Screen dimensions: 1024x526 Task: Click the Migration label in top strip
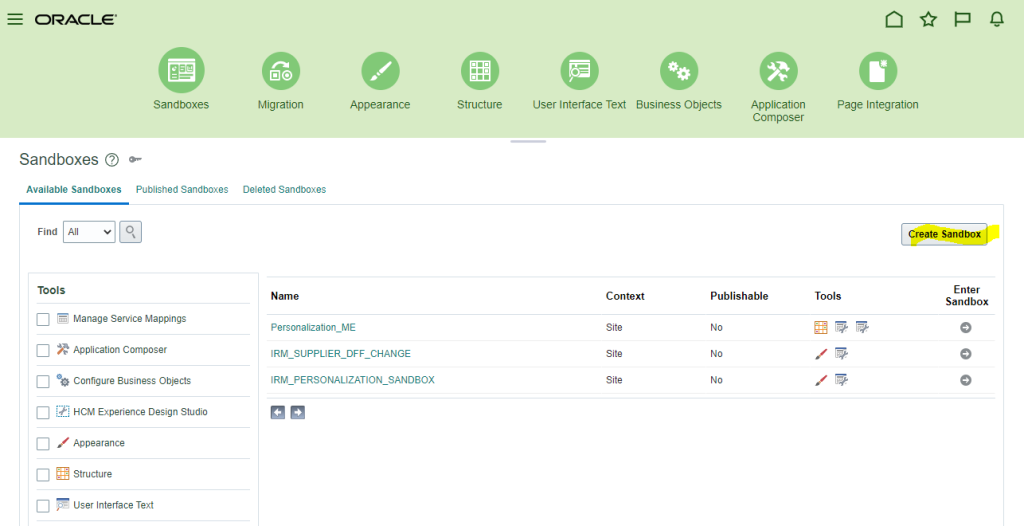pos(281,105)
